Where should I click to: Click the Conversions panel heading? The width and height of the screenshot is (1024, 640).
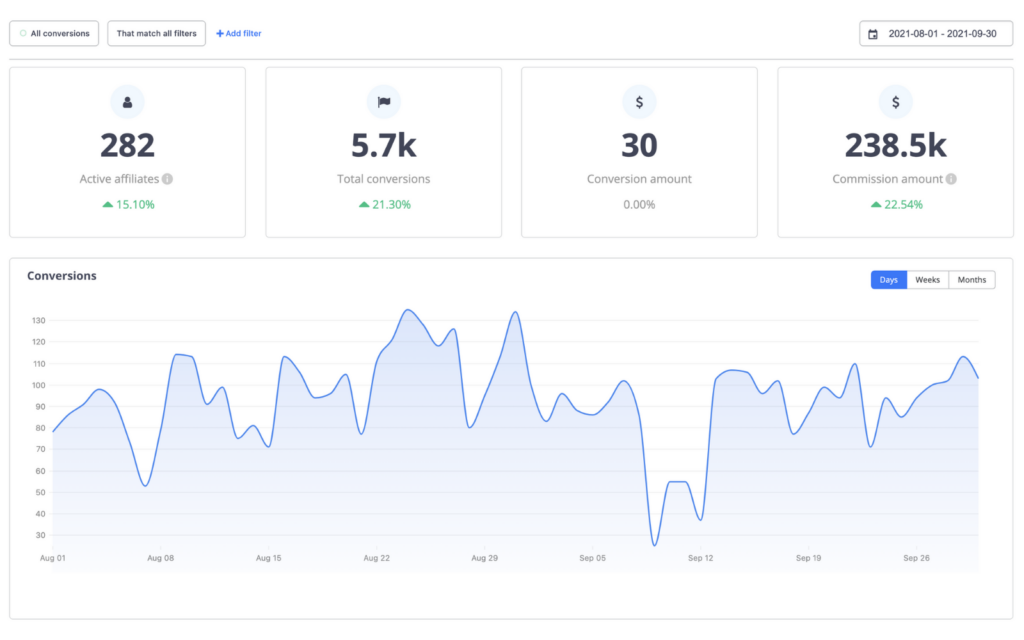(x=61, y=276)
